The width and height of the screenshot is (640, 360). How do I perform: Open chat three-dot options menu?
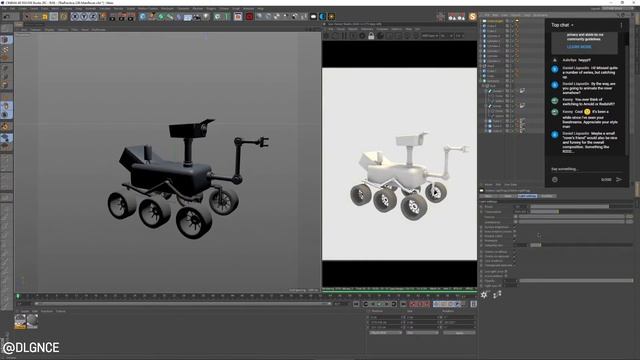pyautogui.click(x=622, y=25)
